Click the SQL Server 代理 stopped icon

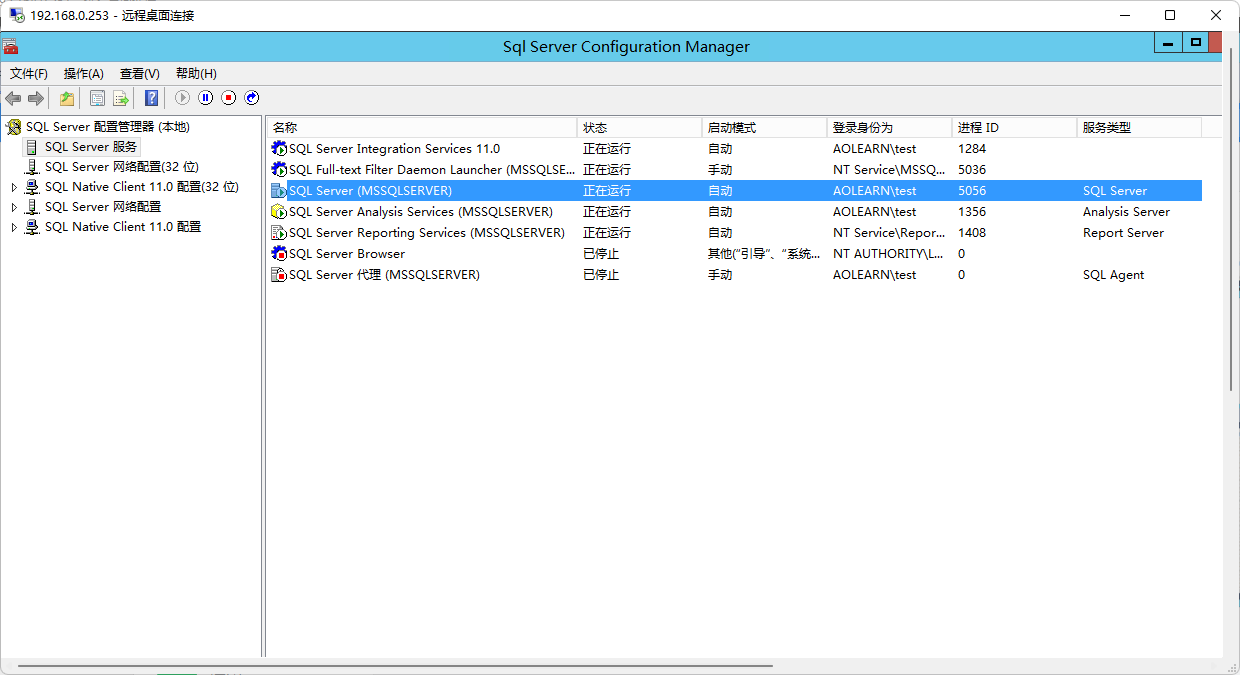279,275
